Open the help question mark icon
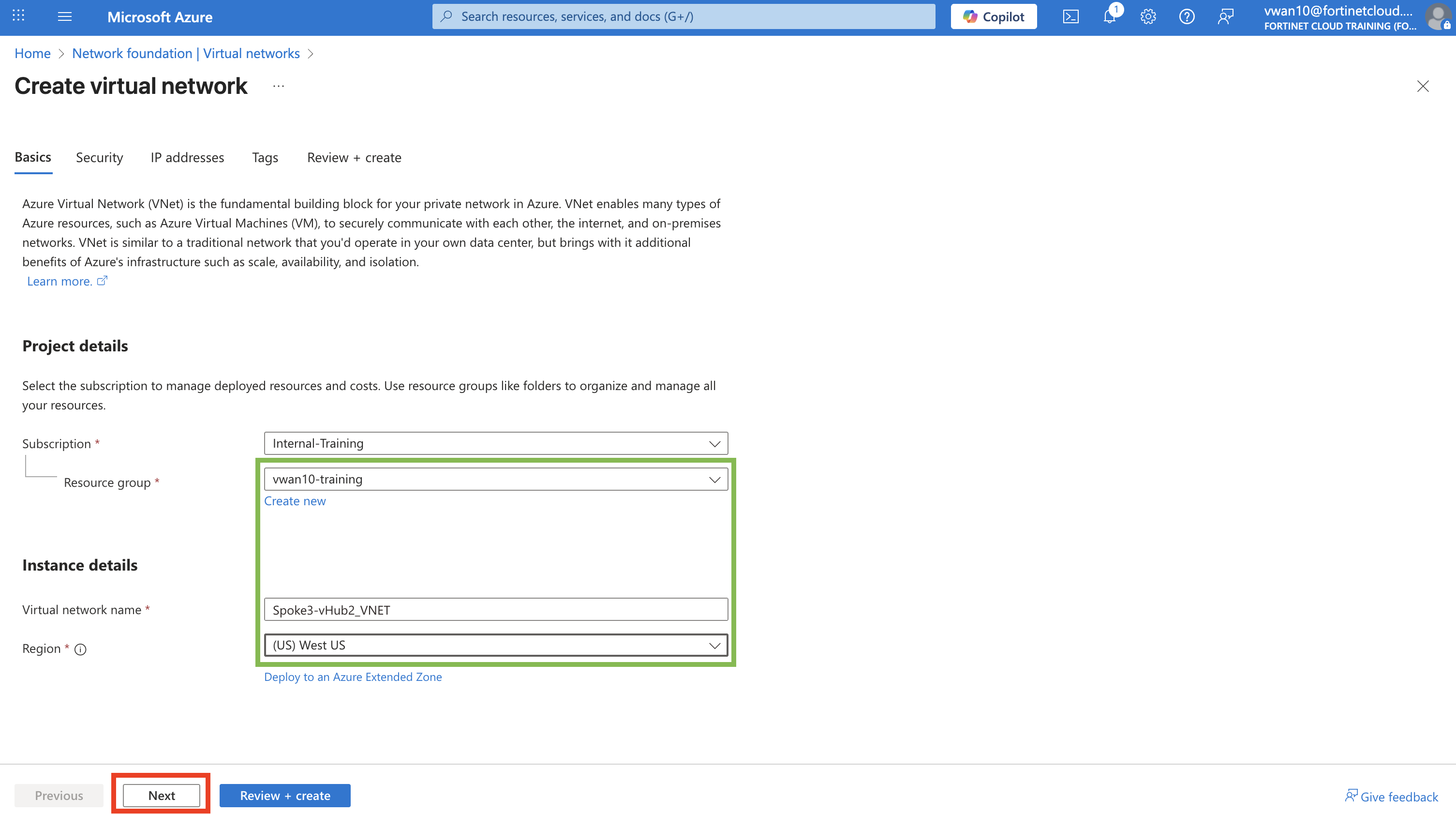 click(x=1187, y=16)
